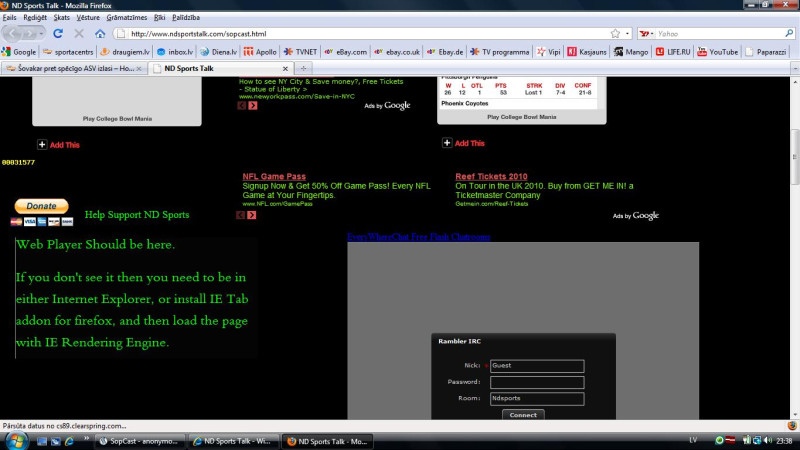This screenshot has height=450, width=800.
Task: Open a new tab with the plus button
Action: click(303, 68)
